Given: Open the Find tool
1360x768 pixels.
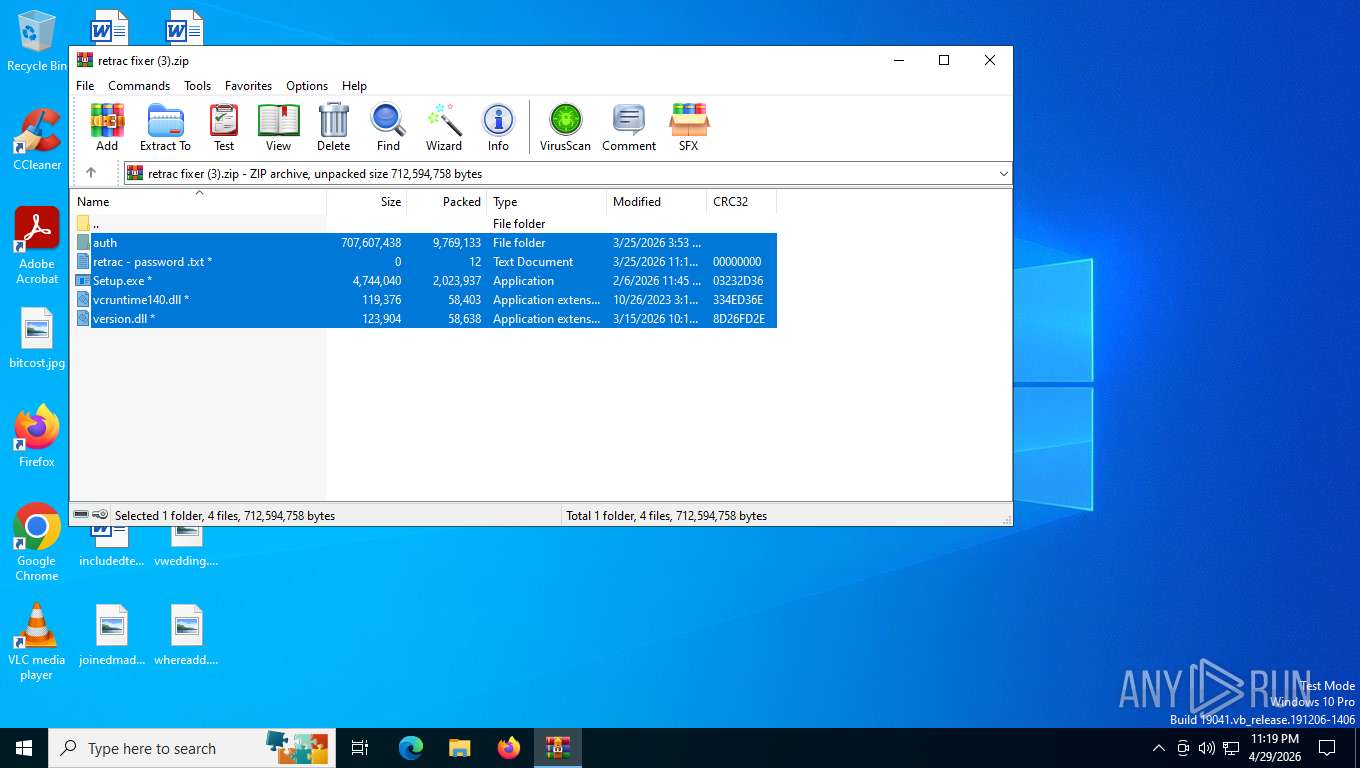Looking at the screenshot, I should pyautogui.click(x=388, y=127).
